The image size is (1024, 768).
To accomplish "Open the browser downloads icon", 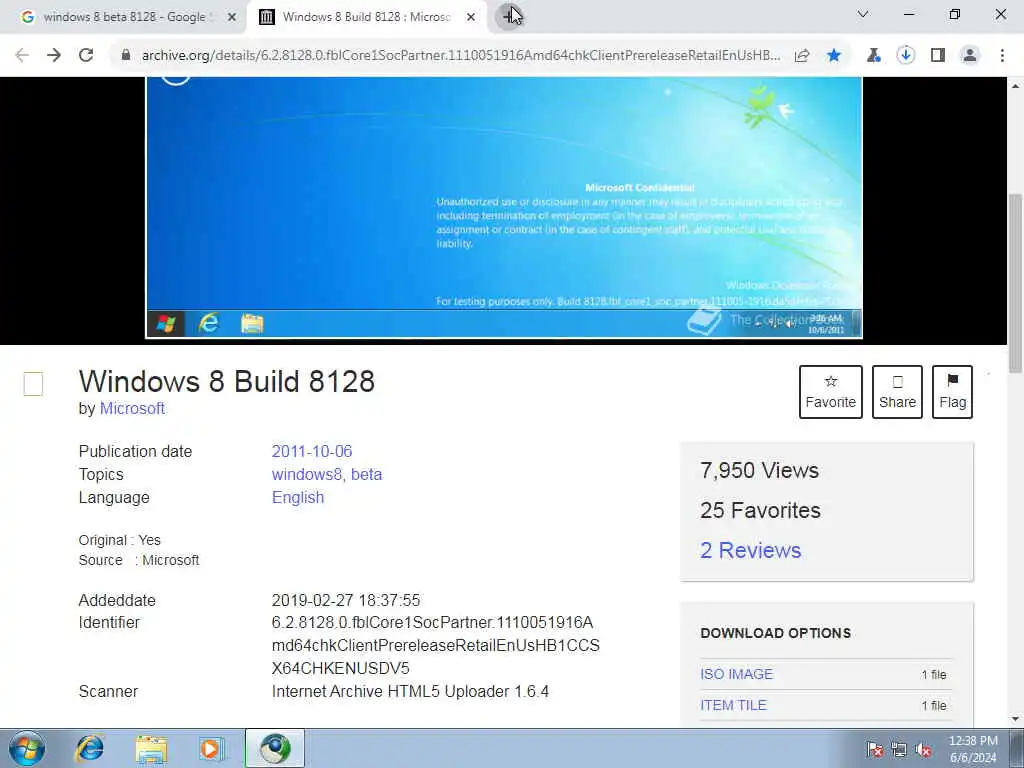I will (905, 56).
